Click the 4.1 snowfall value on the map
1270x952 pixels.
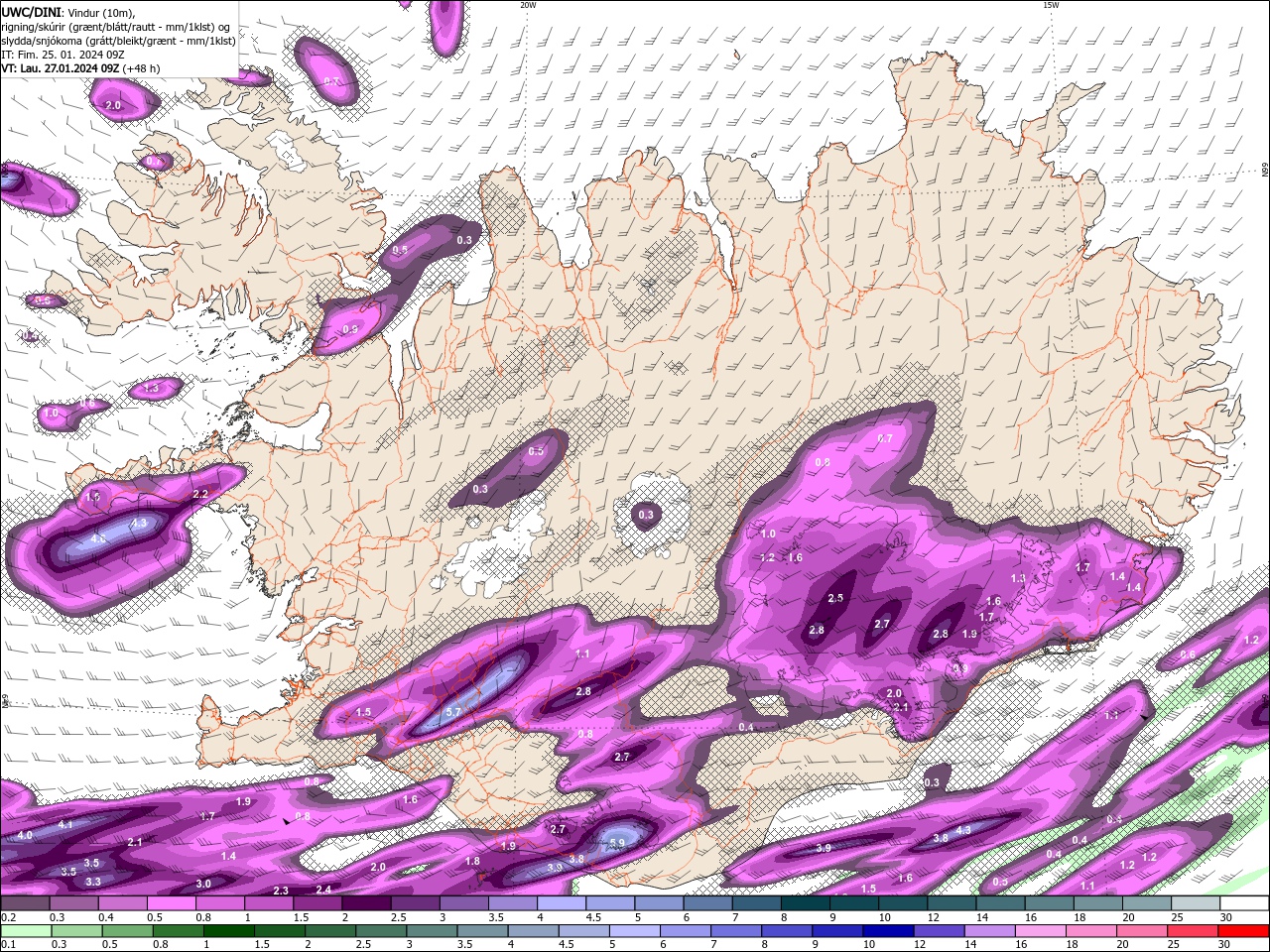(65, 824)
